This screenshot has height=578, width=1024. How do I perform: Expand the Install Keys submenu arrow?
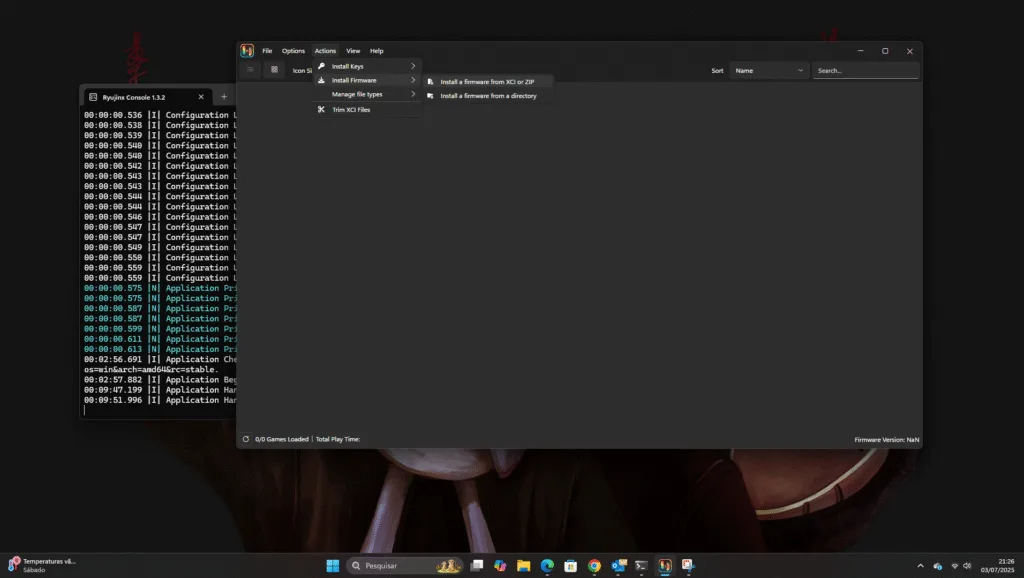pyautogui.click(x=413, y=66)
